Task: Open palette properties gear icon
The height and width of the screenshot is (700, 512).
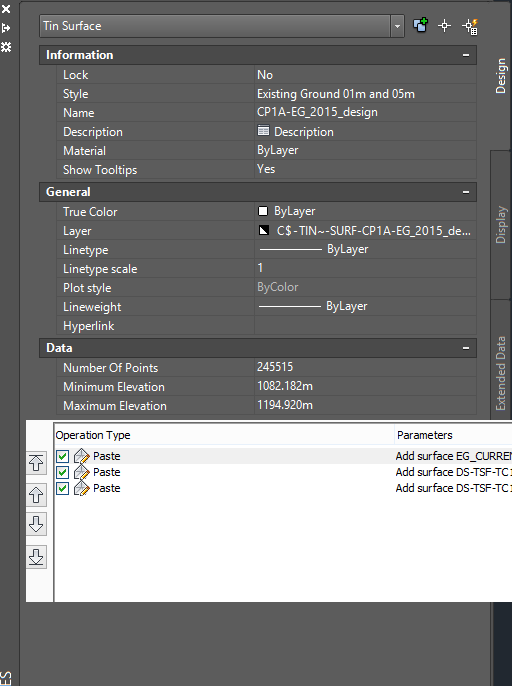Action: pos(6,47)
